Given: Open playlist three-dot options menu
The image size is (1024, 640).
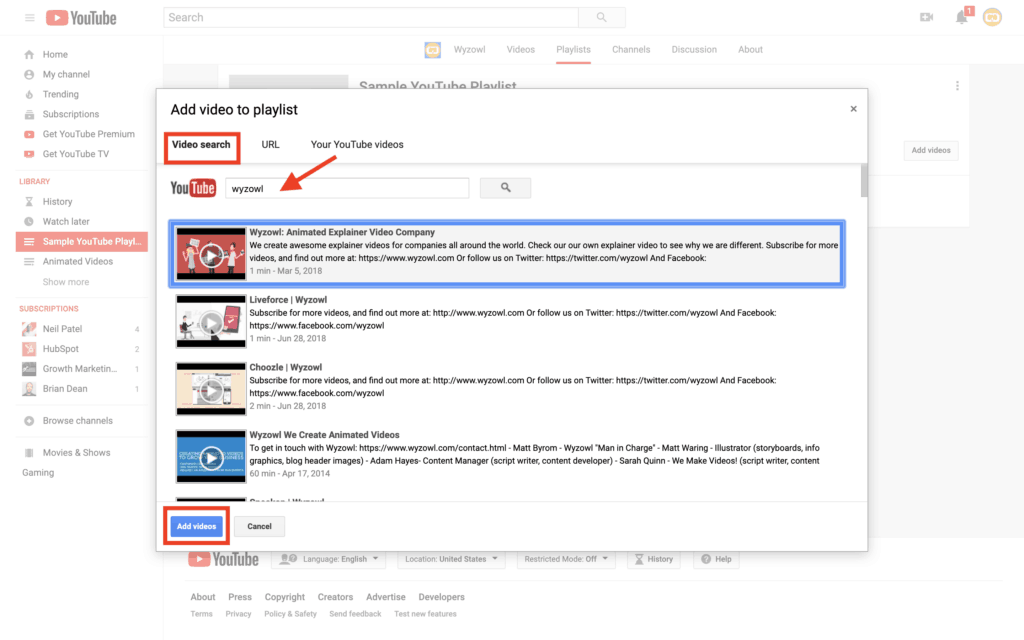Looking at the screenshot, I should [x=957, y=86].
